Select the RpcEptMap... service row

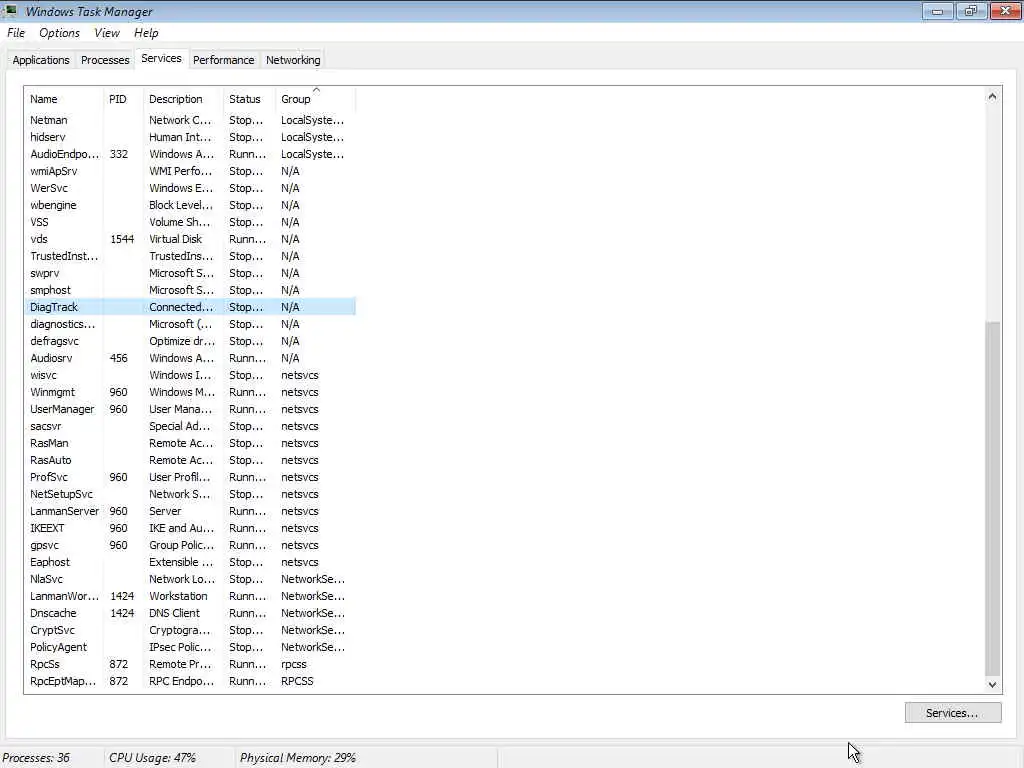click(x=191, y=680)
